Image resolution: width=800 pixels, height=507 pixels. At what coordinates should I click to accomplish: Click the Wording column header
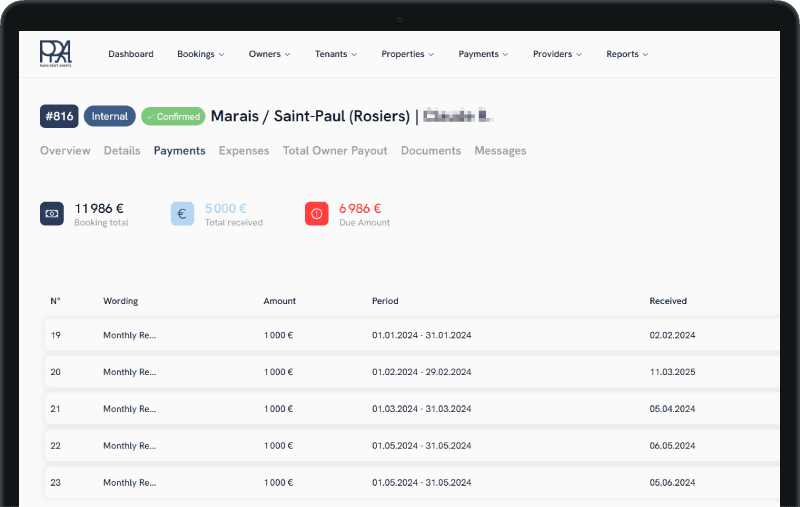coord(120,301)
